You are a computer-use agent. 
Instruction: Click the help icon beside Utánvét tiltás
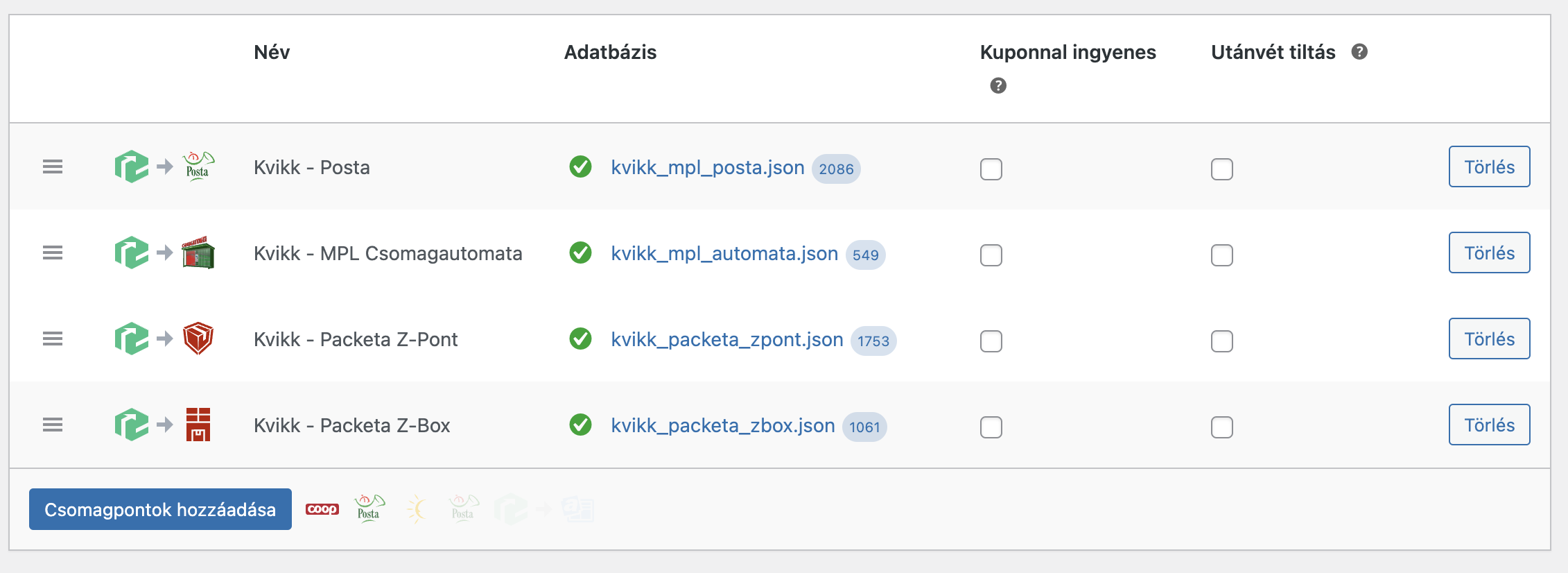1359,52
